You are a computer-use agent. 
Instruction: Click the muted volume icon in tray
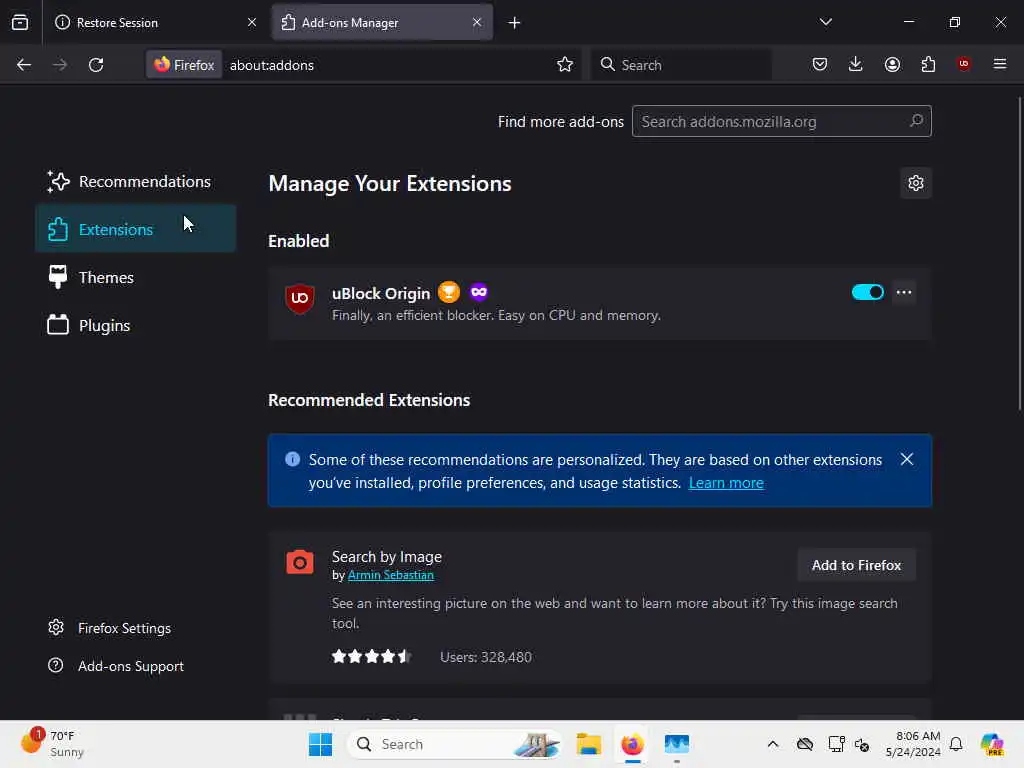862,744
